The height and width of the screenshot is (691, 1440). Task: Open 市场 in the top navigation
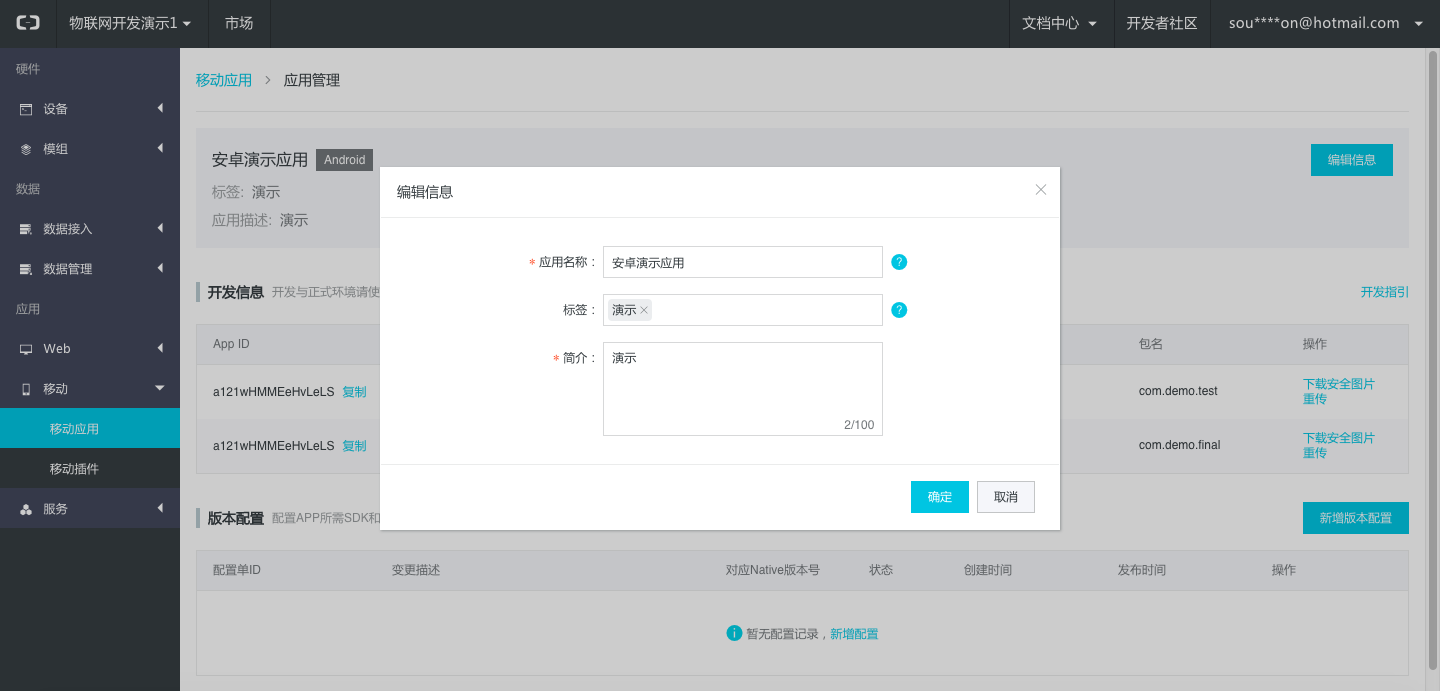[239, 23]
